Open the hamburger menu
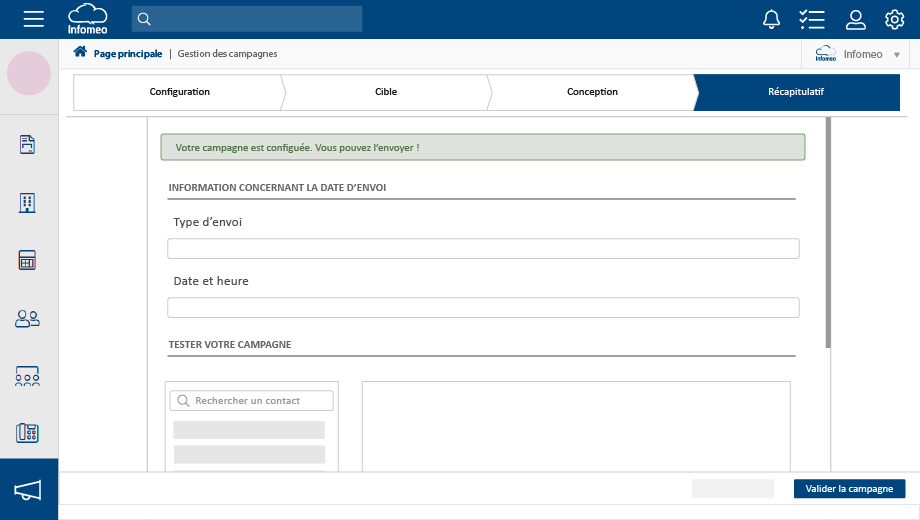920x520 pixels. click(x=33, y=19)
